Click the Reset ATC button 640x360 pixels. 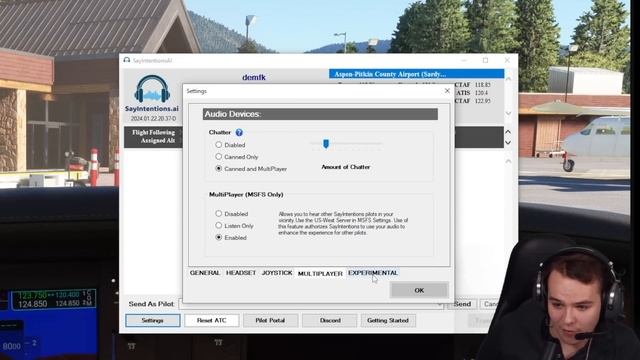point(211,320)
